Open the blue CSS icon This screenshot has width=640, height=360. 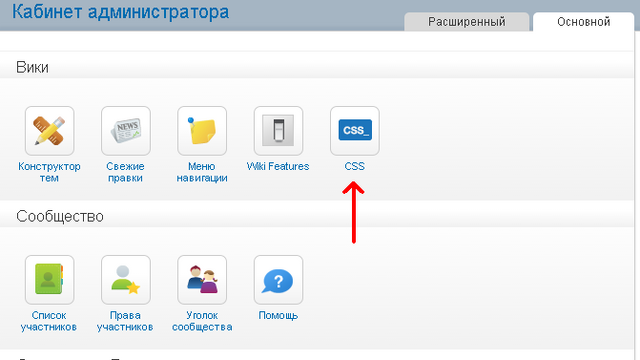[355, 131]
